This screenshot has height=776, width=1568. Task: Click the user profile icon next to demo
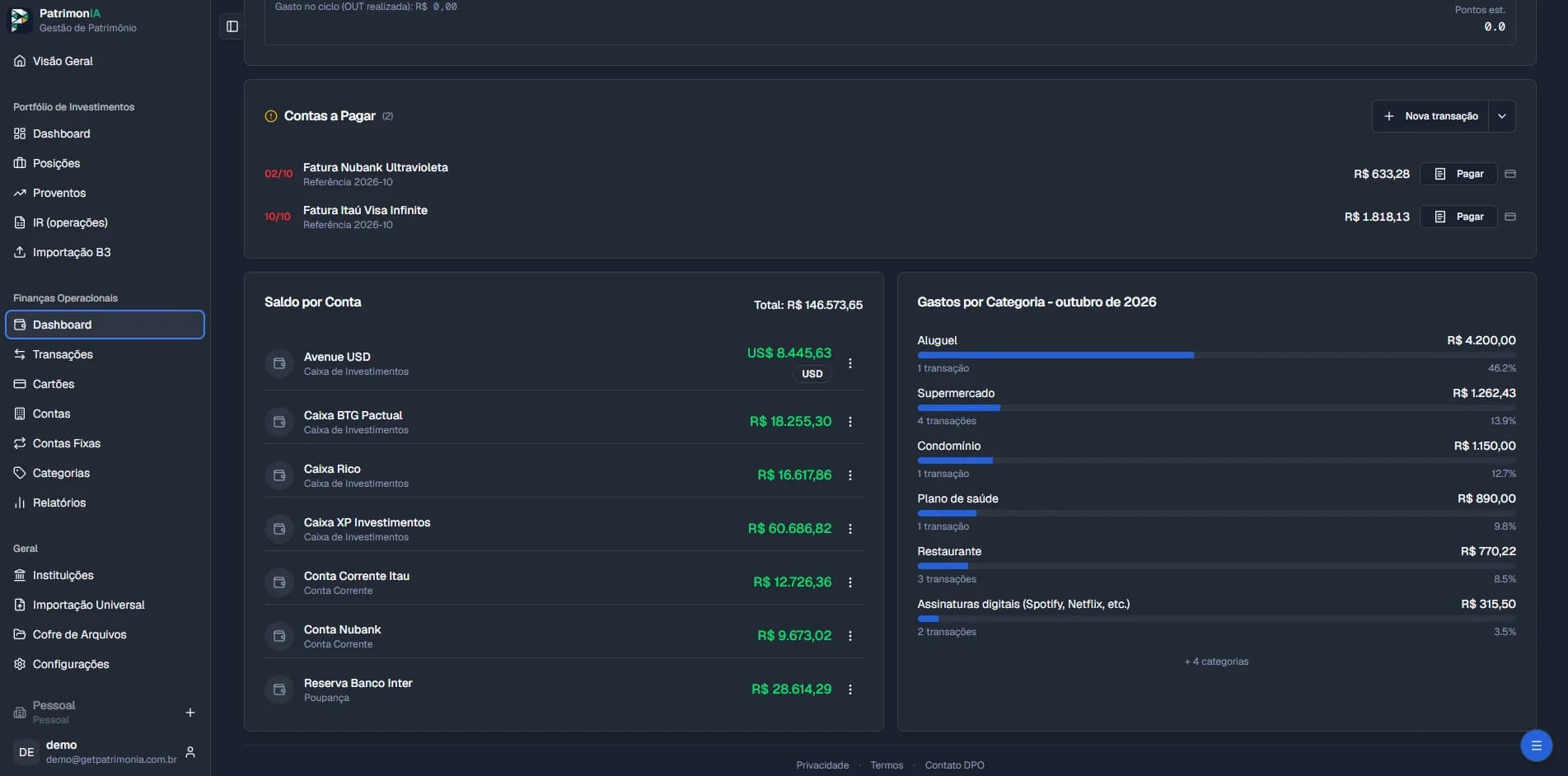click(x=190, y=752)
